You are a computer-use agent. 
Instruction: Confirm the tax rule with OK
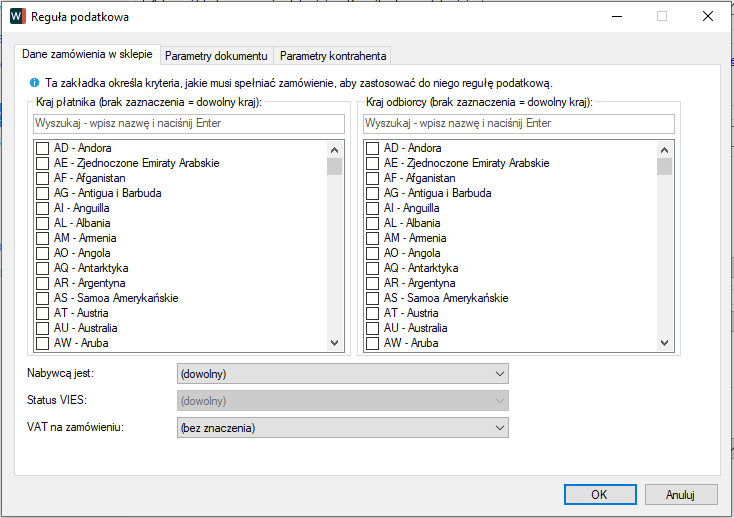click(600, 495)
